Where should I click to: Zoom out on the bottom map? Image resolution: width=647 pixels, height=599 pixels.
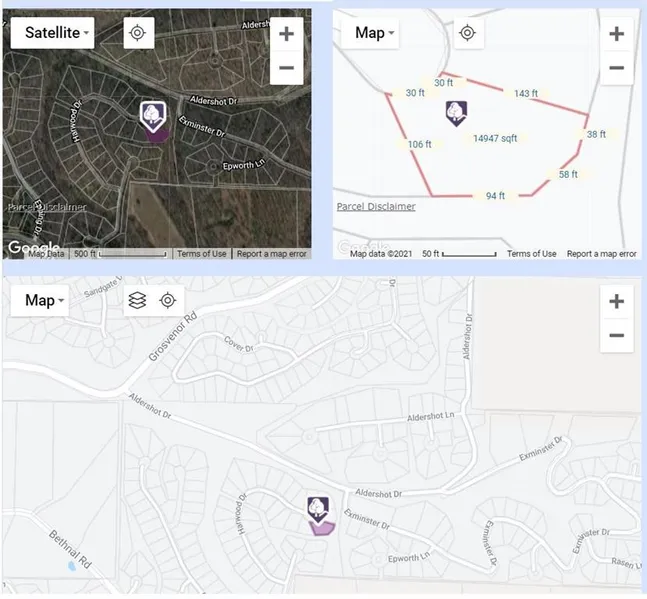616,335
